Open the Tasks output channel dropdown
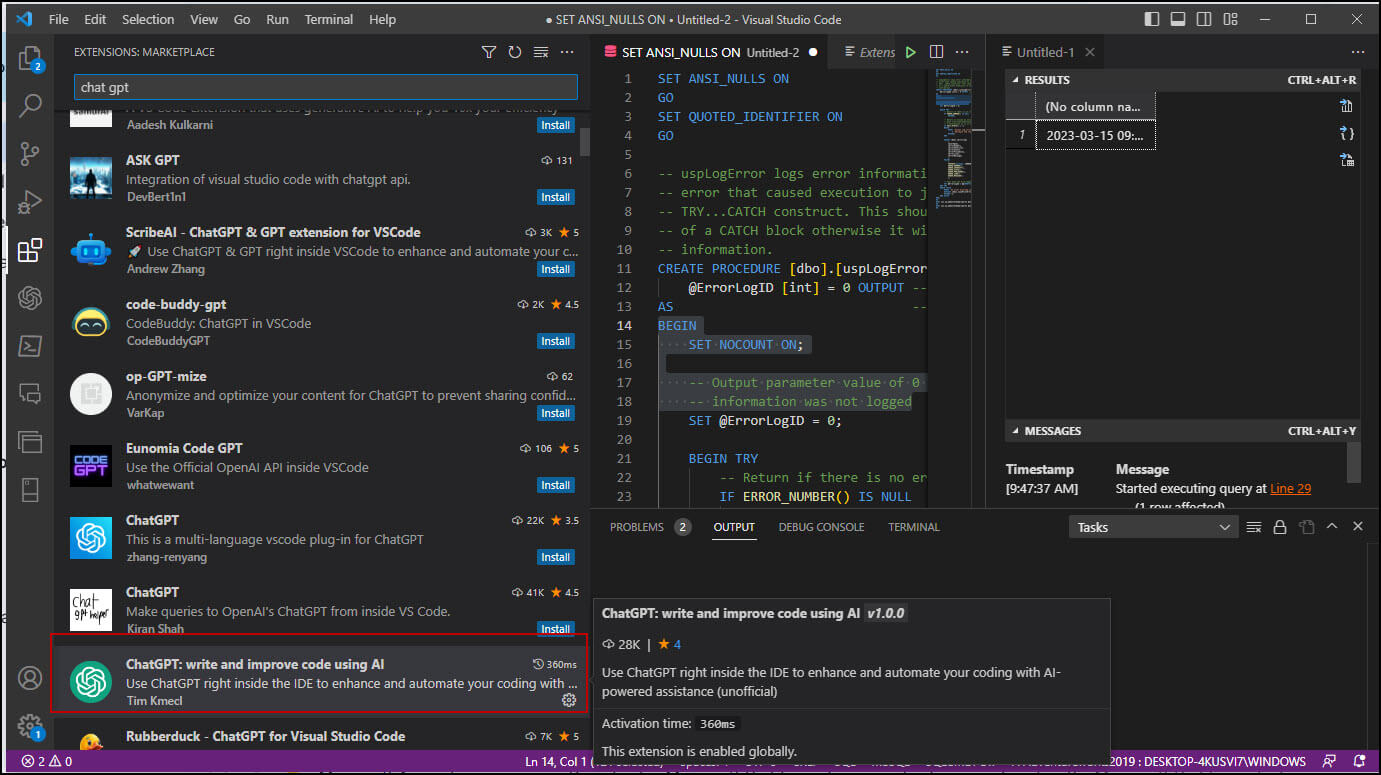 pyautogui.click(x=1153, y=526)
